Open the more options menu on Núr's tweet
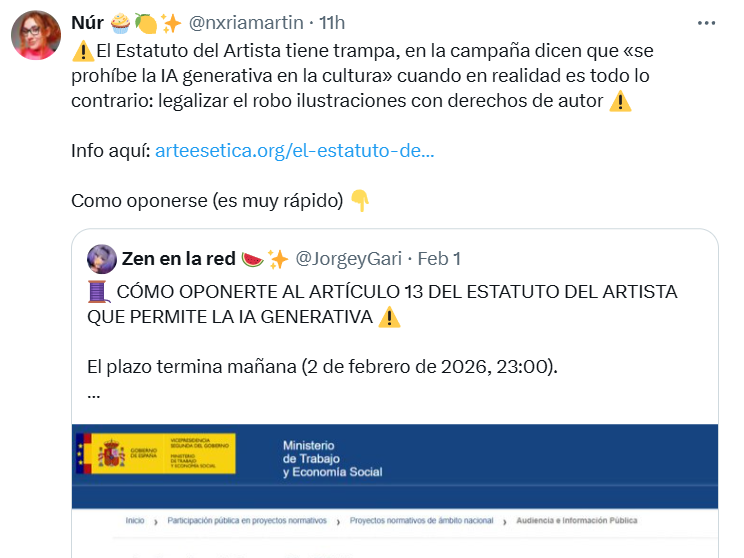 (x=709, y=22)
